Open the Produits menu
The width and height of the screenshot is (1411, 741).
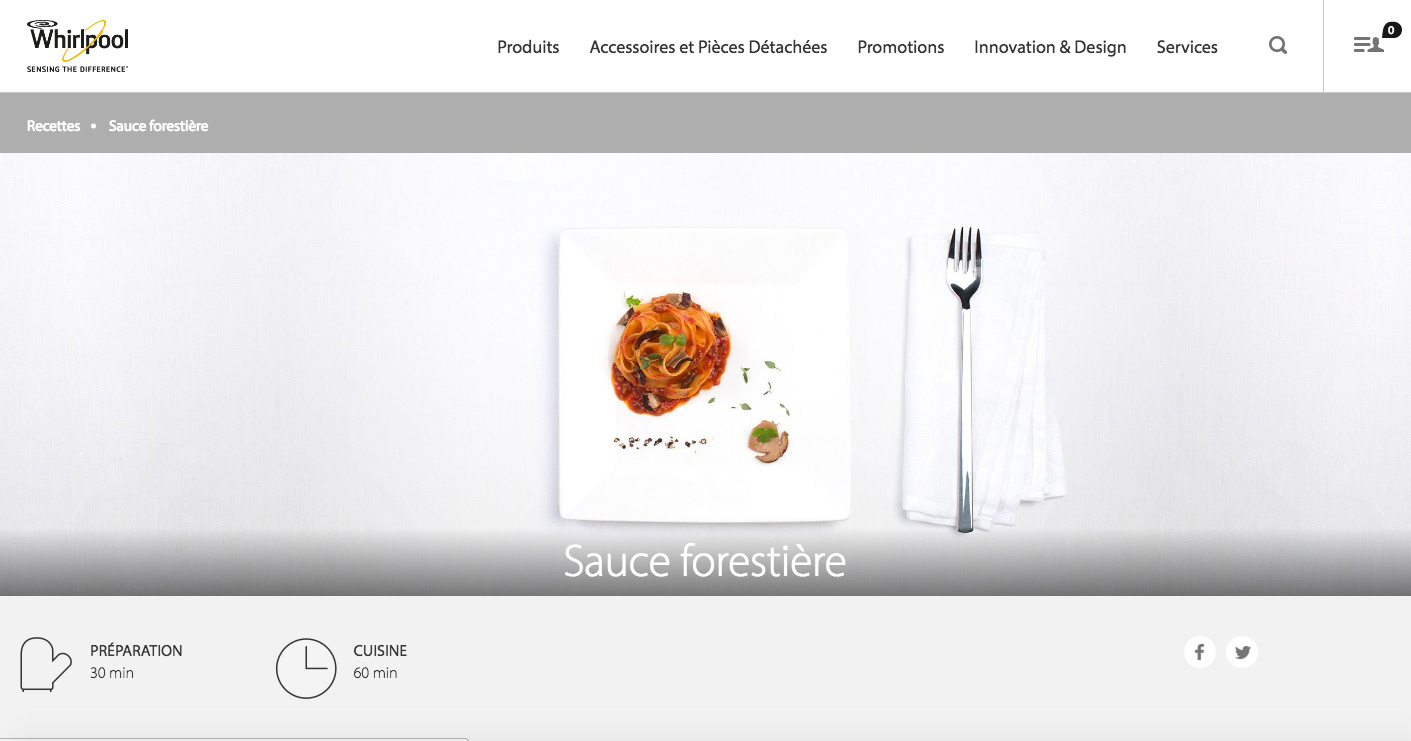point(528,47)
